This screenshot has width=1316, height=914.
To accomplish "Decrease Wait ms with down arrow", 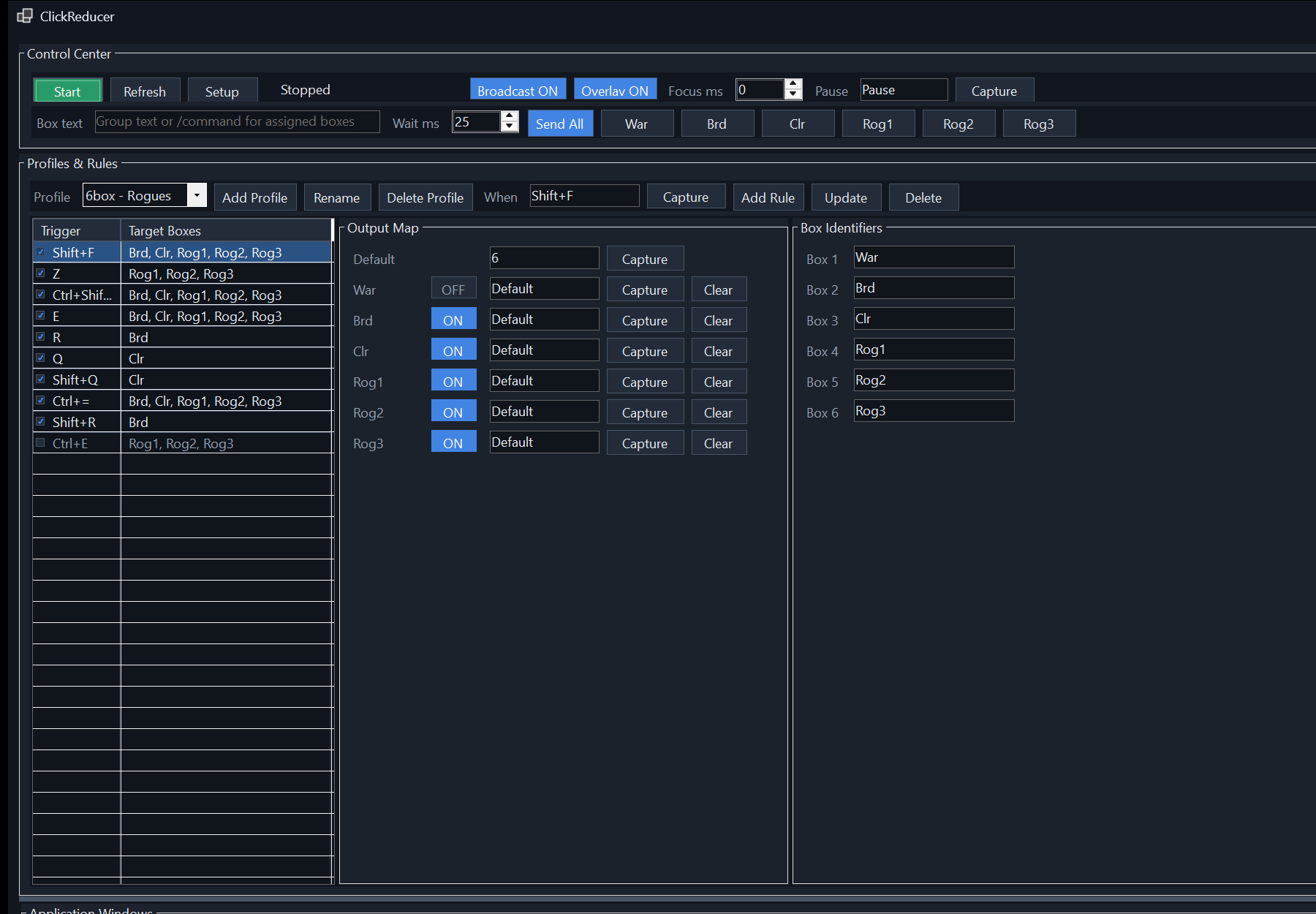I will point(510,126).
